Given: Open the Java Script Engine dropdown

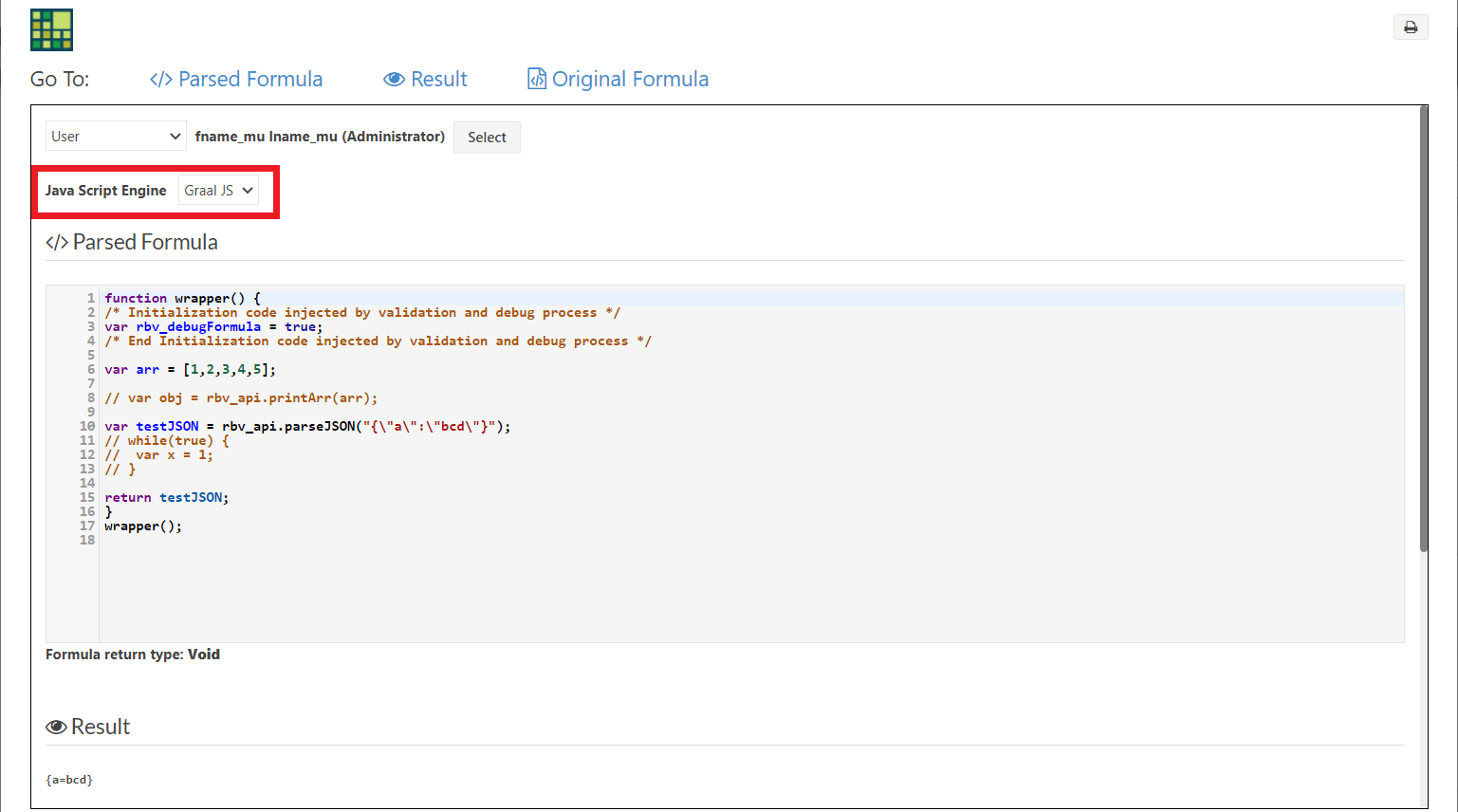Looking at the screenshot, I should click(217, 190).
